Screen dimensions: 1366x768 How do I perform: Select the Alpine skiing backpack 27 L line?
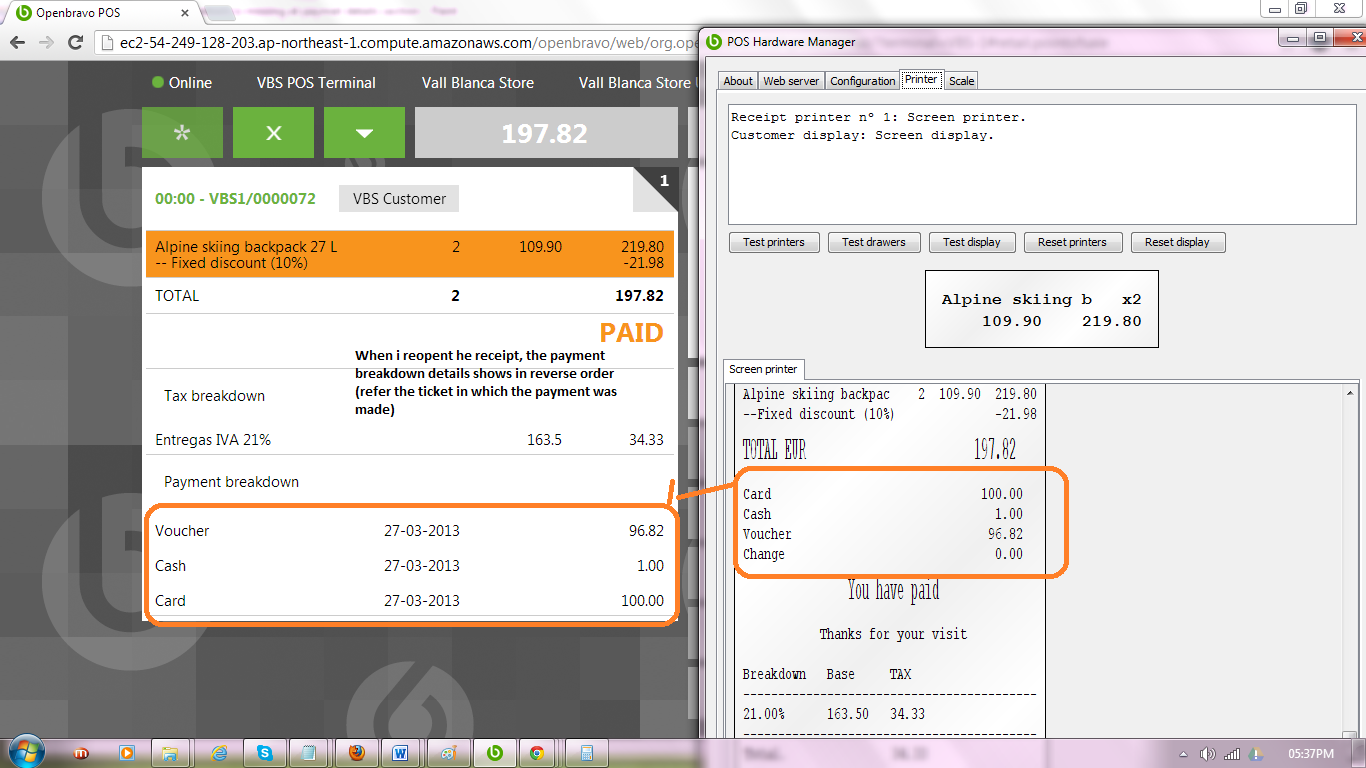click(x=410, y=254)
